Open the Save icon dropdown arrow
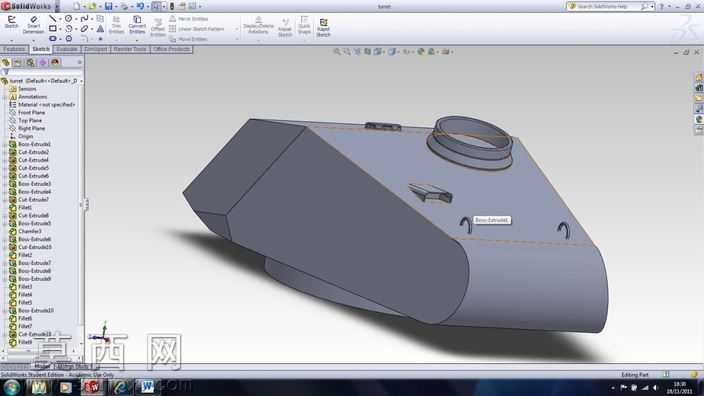This screenshot has width=704, height=396. (x=115, y=6)
